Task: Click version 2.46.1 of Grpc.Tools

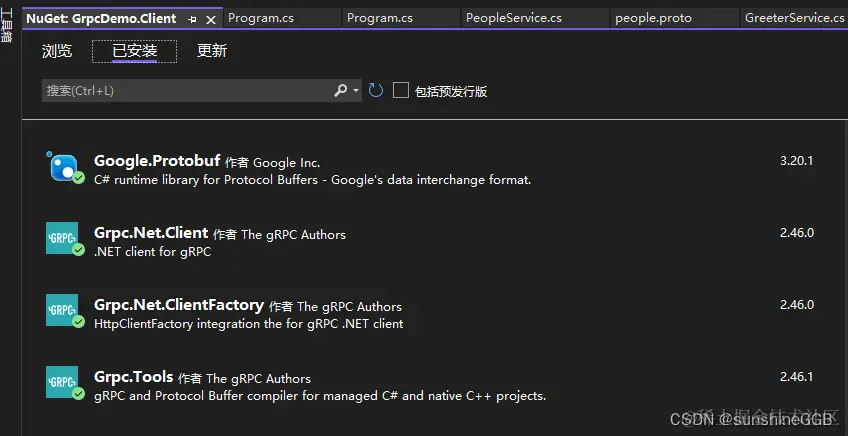Action: 797,376
